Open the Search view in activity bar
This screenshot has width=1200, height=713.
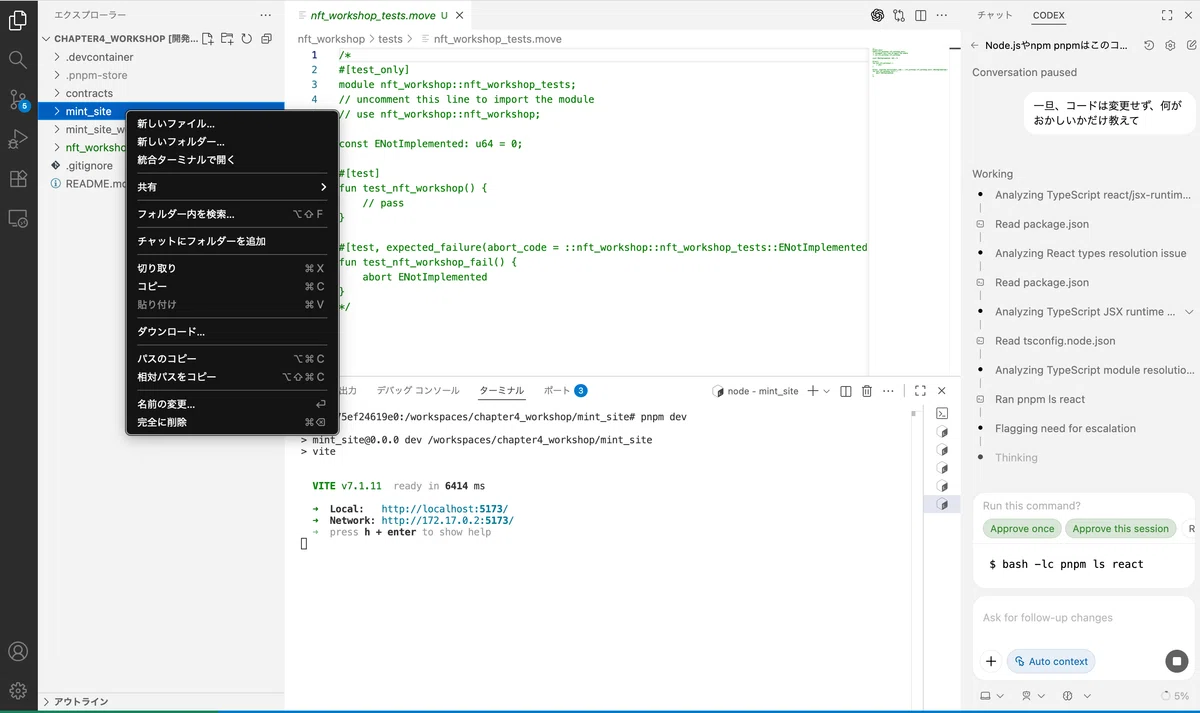click(x=18, y=59)
